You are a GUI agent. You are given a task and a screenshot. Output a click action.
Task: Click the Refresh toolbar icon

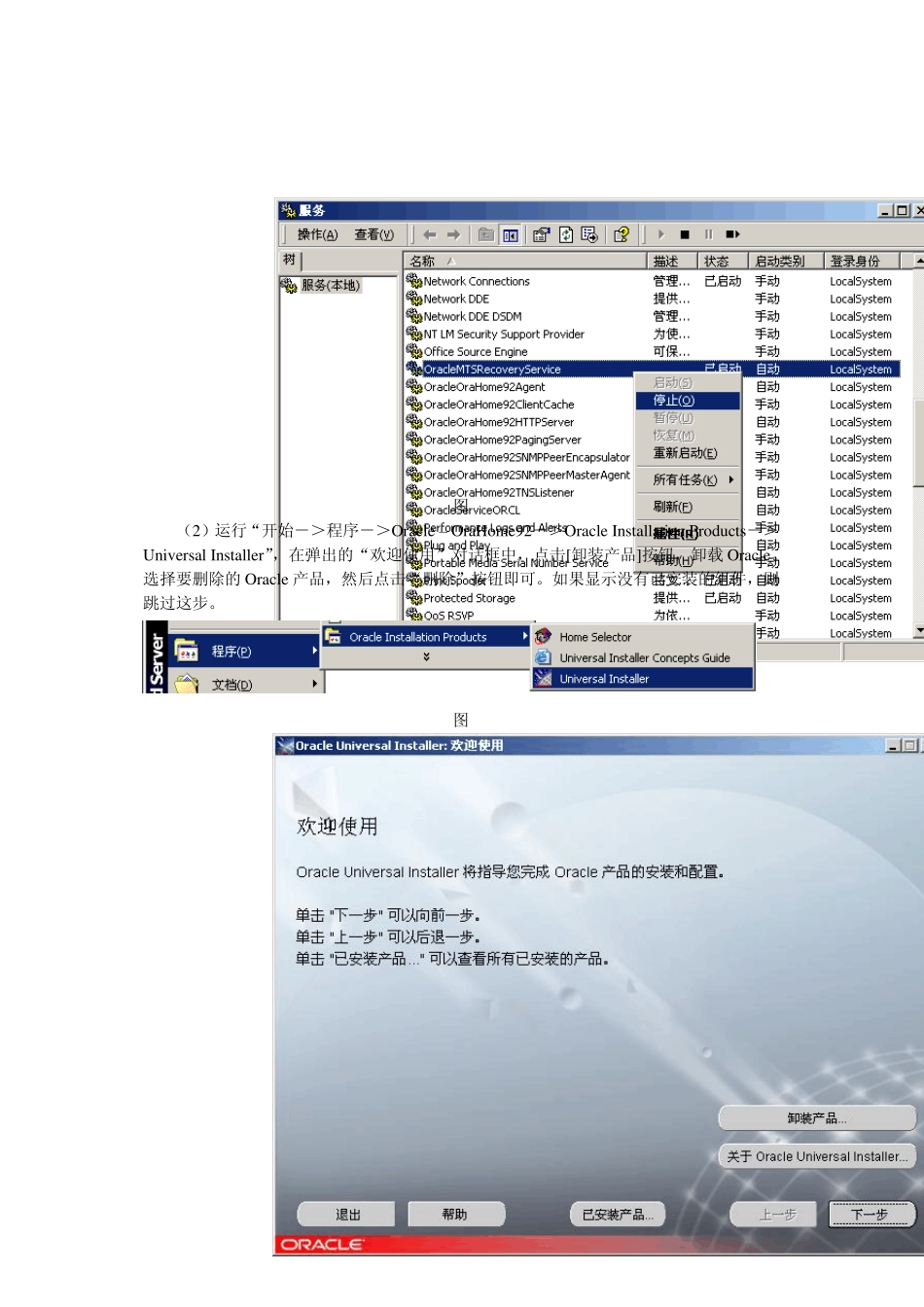566,234
